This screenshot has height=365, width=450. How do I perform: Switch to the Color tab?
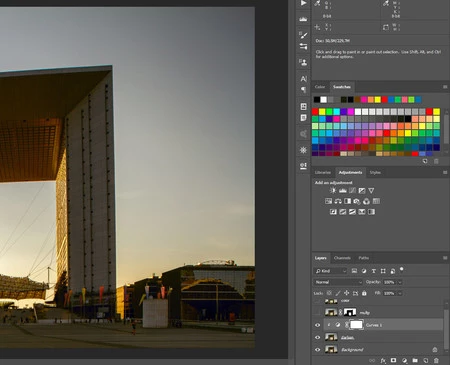[x=320, y=87]
